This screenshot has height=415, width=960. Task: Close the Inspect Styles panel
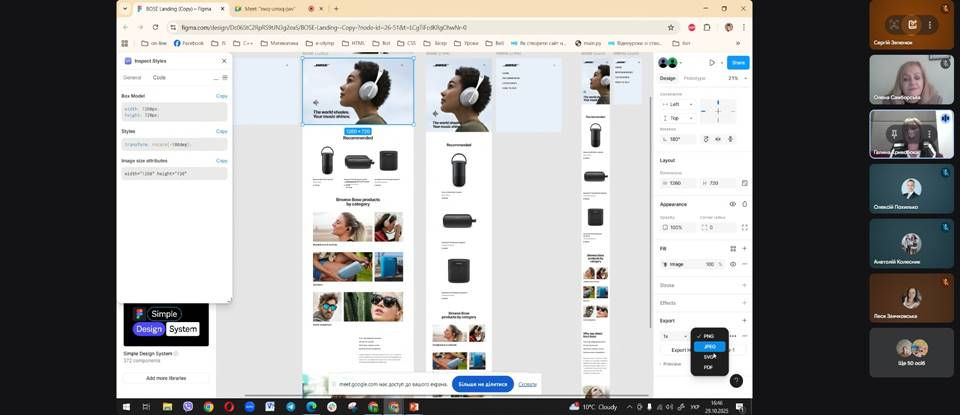(224, 61)
